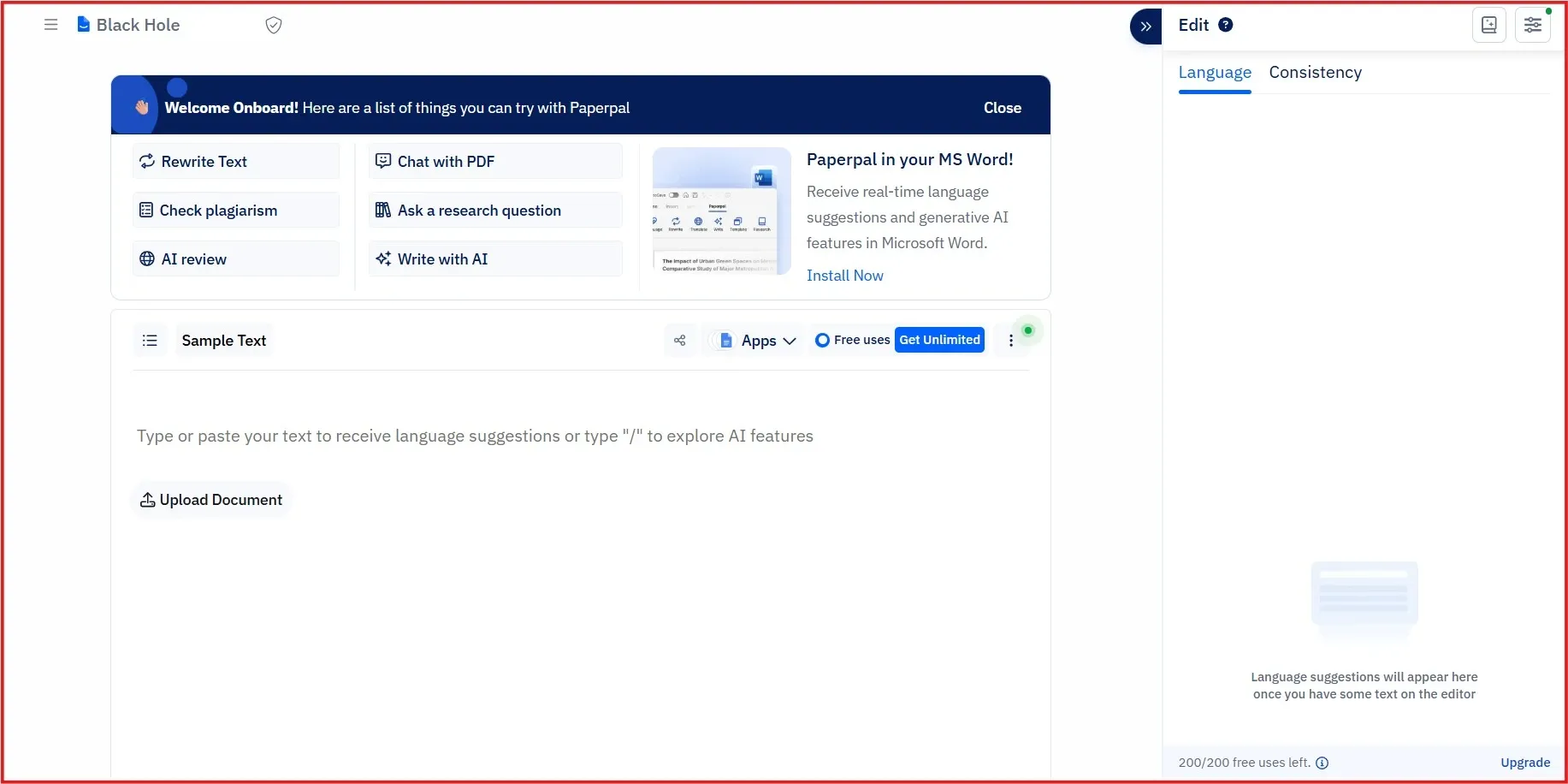Image resolution: width=1568 pixels, height=784 pixels.
Task: Open the three-dot more options menu
Action: 1011,341
